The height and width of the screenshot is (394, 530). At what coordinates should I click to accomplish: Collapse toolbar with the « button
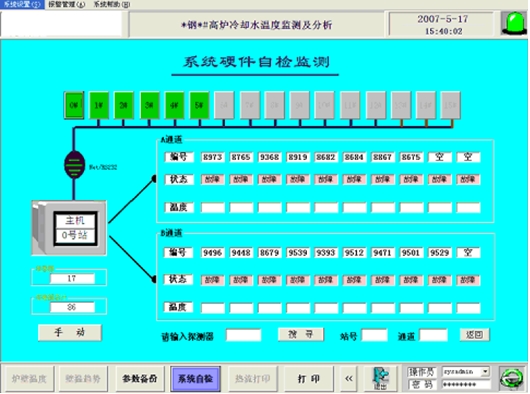coord(349,378)
